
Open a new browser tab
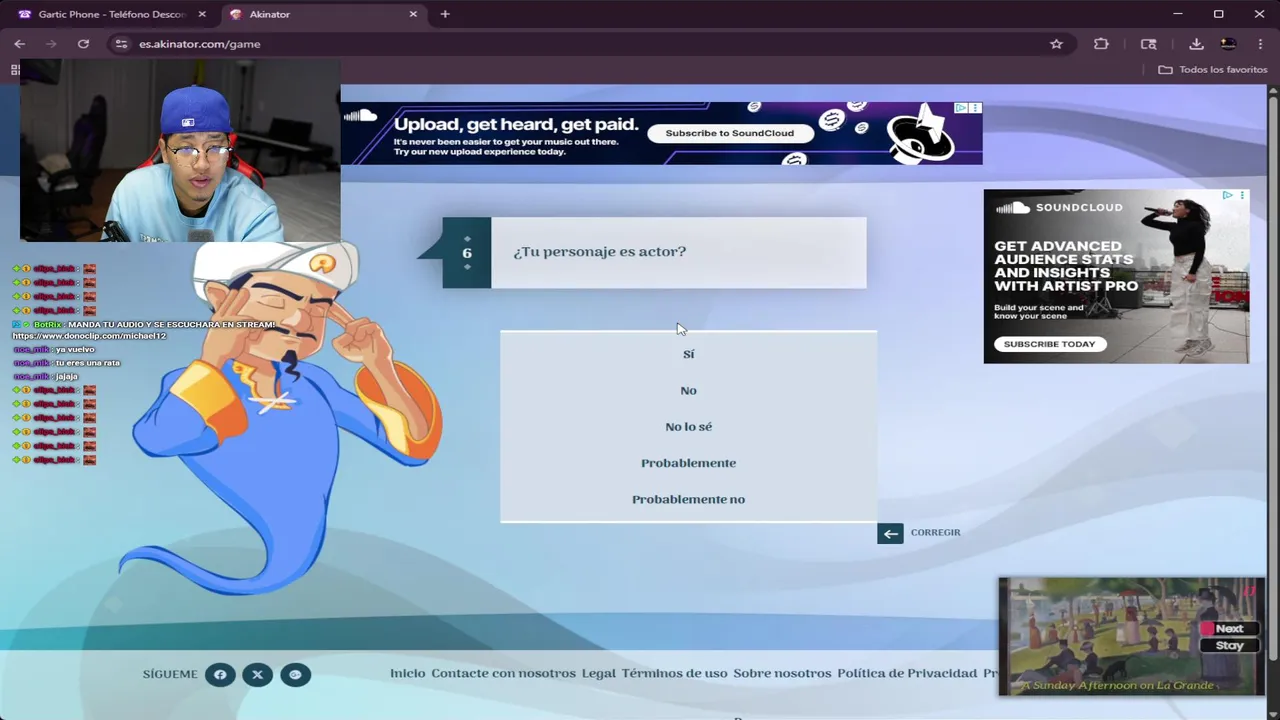tap(445, 14)
